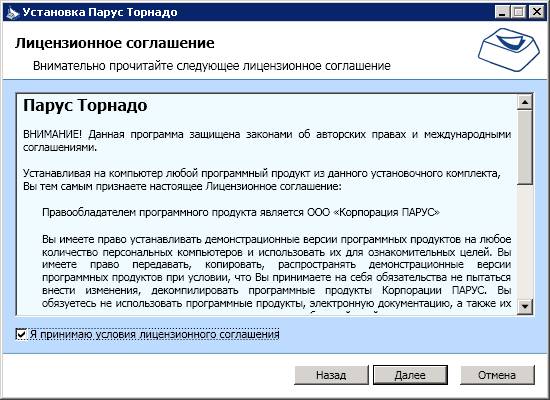
Task: Go back with the Назад button
Action: pyautogui.click(x=331, y=375)
